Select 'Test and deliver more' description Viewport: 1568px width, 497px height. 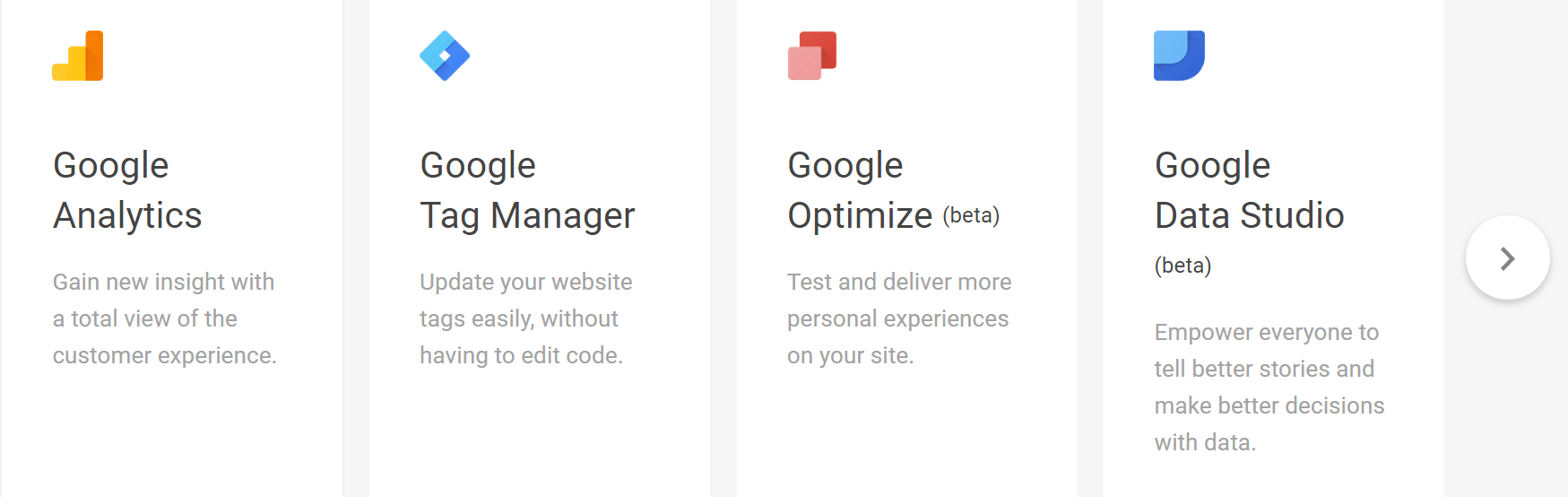(899, 318)
